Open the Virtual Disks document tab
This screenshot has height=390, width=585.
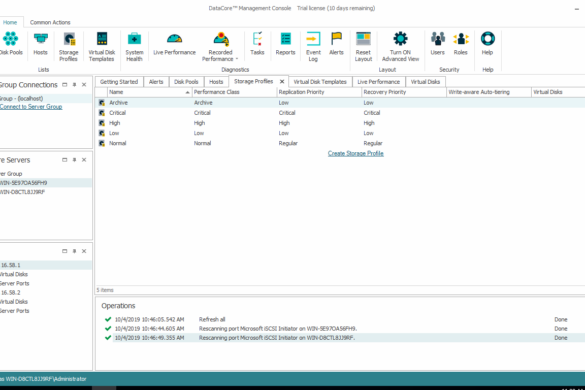425,82
